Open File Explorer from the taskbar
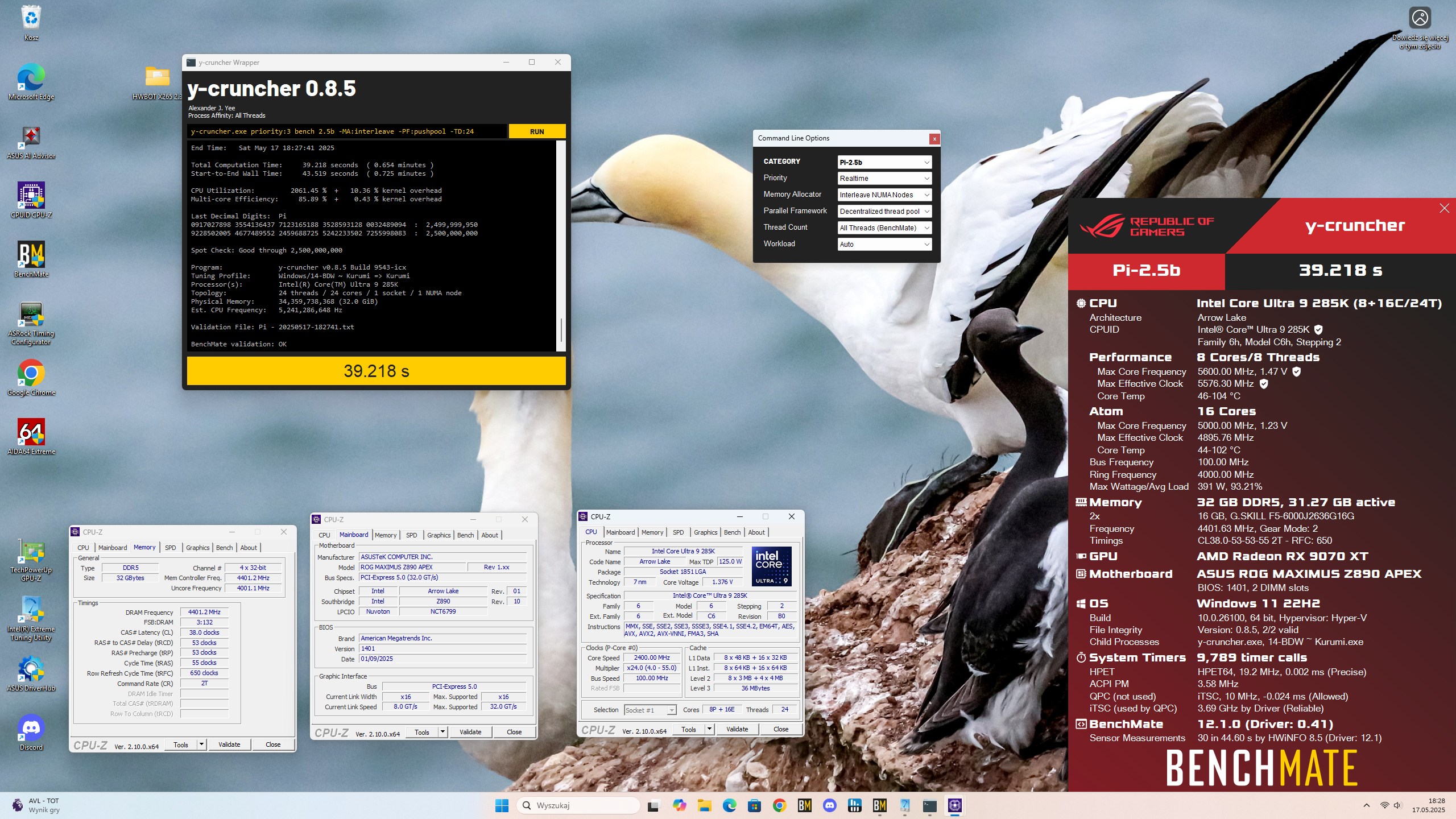Screen dimensions: 1456x819 [704, 805]
